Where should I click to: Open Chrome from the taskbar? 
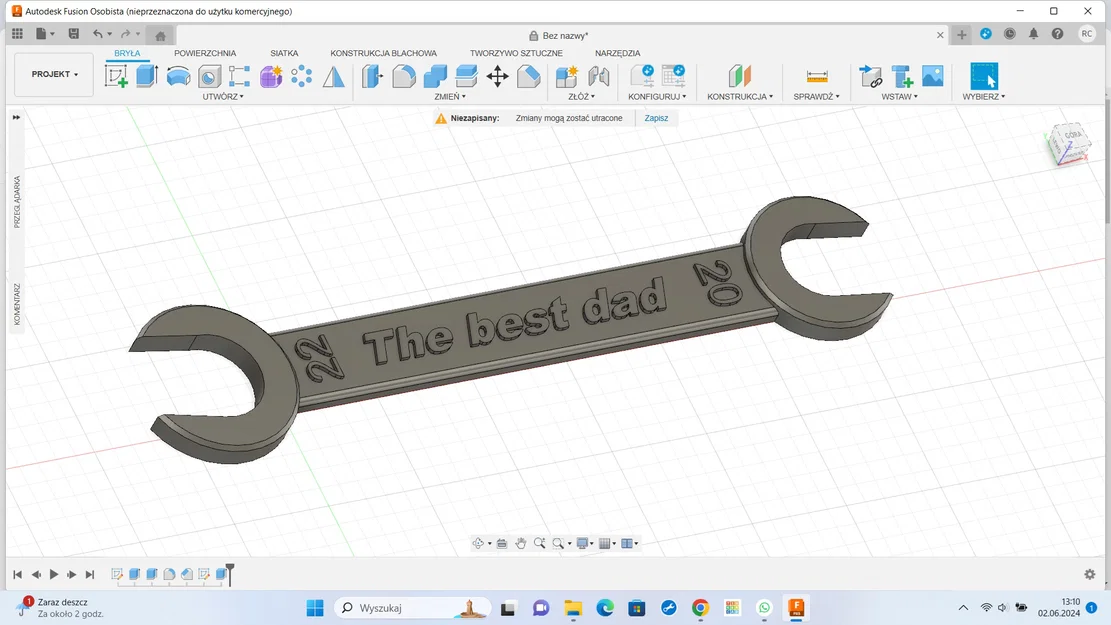pyautogui.click(x=700, y=608)
